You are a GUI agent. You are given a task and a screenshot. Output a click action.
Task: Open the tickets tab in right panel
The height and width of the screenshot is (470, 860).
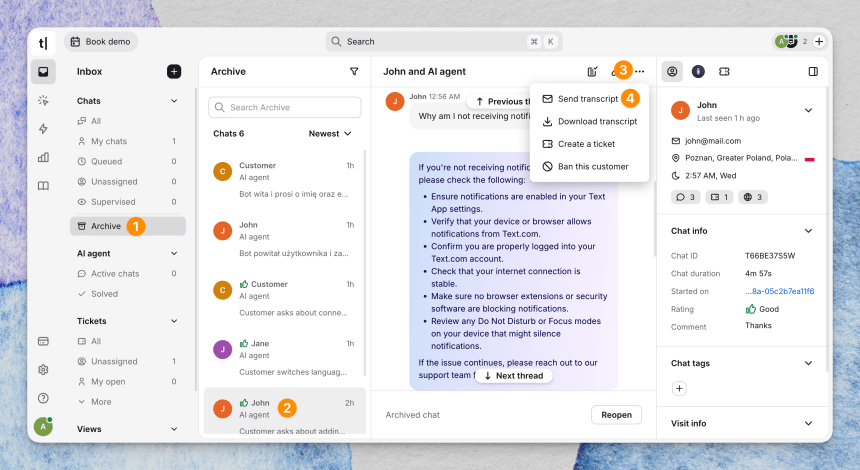point(724,71)
